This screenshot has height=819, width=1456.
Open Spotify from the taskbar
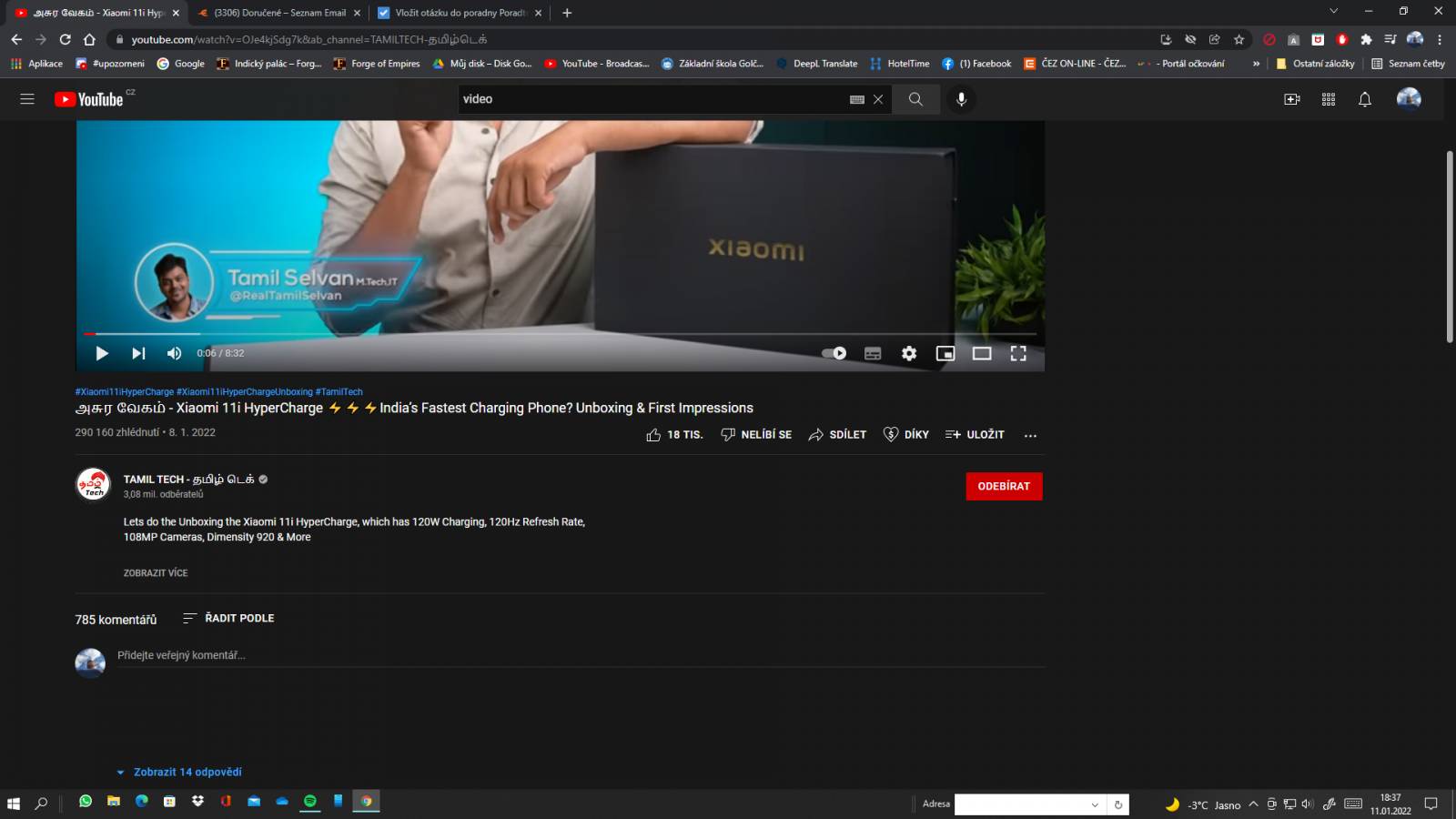310,802
